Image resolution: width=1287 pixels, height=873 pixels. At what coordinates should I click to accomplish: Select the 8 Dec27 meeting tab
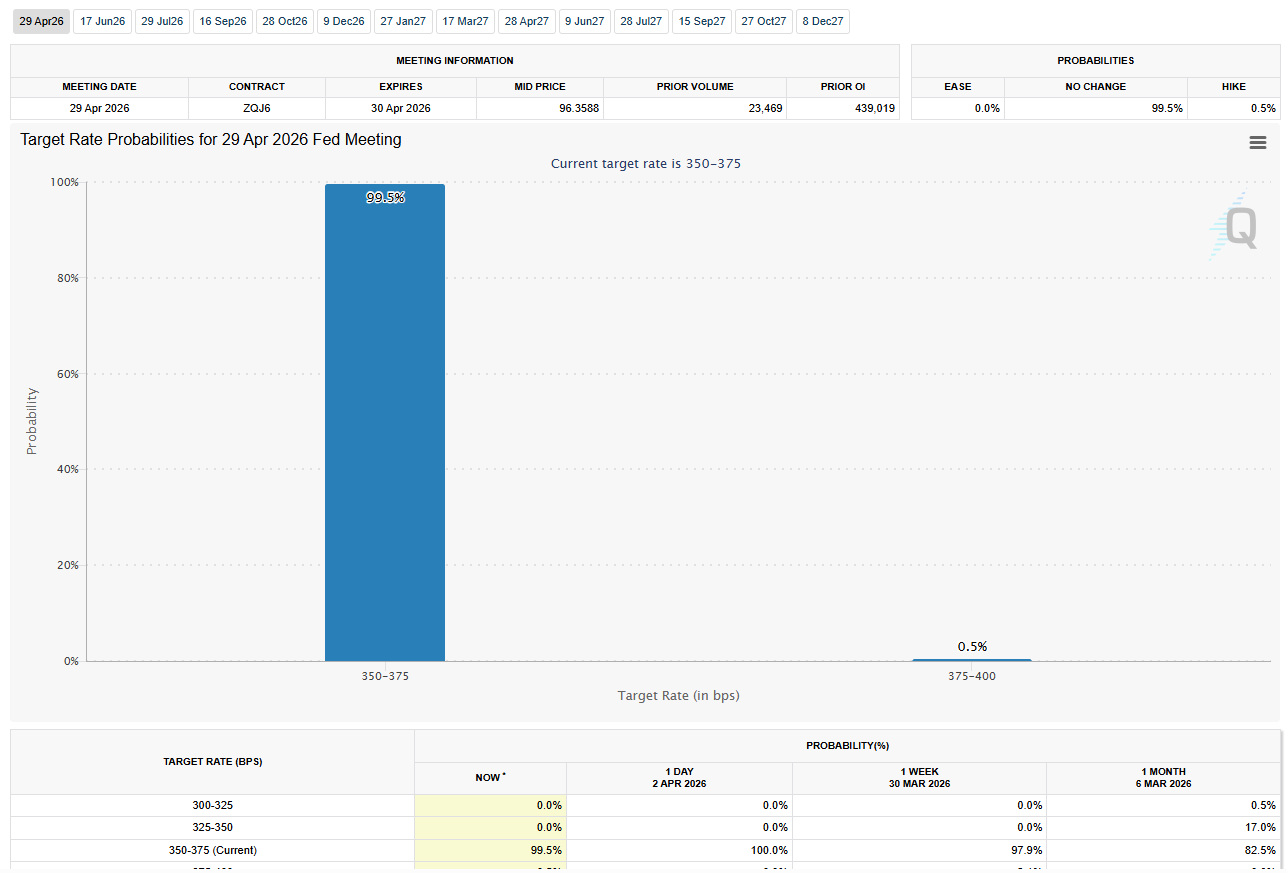pos(822,21)
